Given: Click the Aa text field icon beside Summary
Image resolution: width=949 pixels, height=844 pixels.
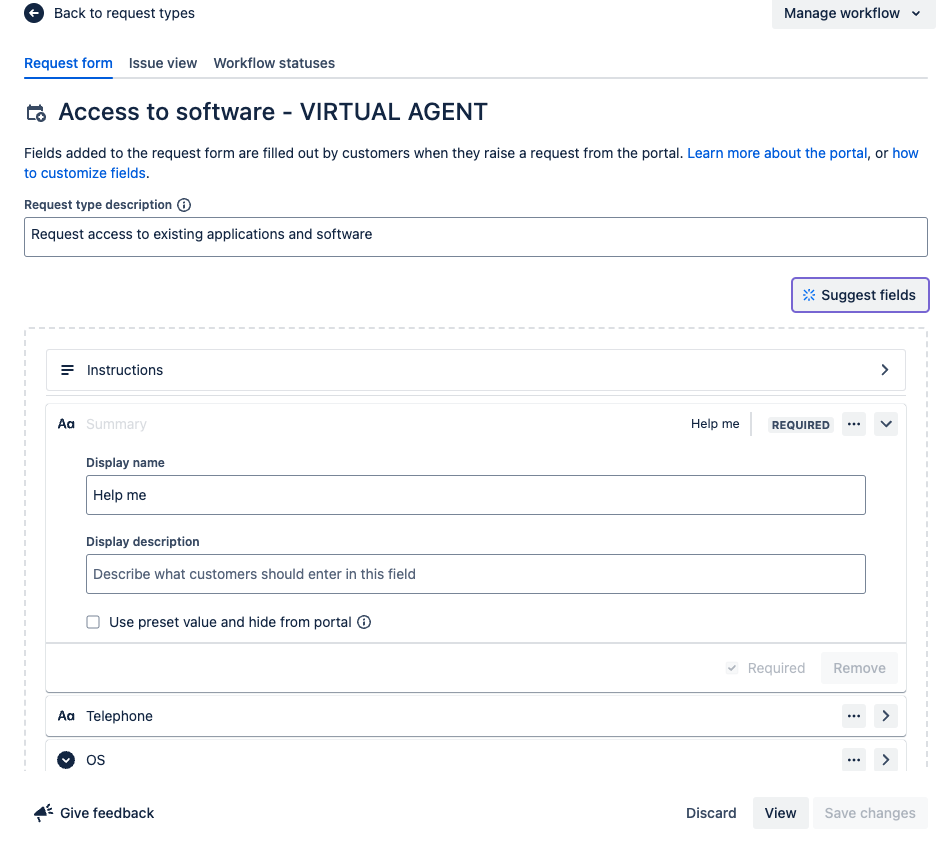Looking at the screenshot, I should [66, 423].
